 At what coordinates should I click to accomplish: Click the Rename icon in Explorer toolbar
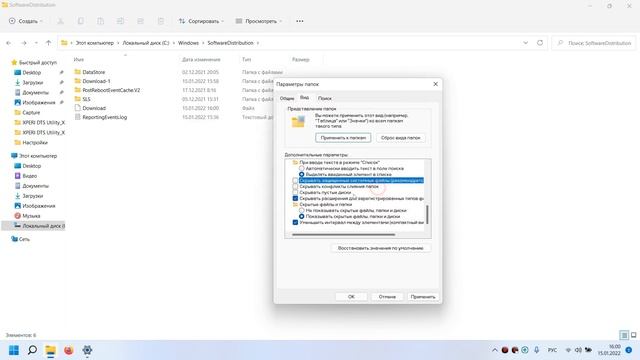120,21
